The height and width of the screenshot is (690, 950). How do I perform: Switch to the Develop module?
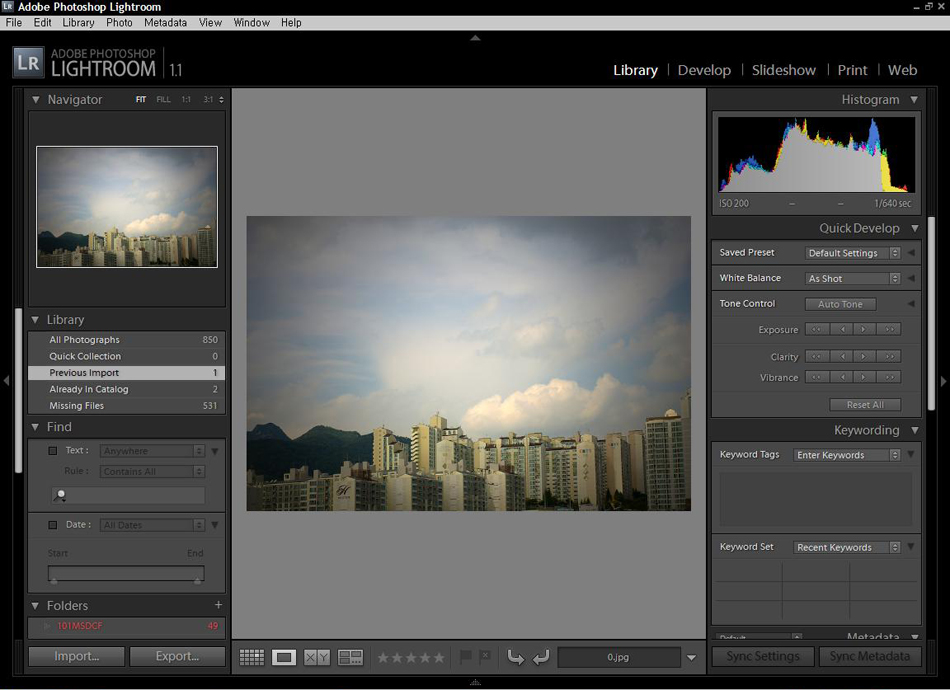coord(704,70)
